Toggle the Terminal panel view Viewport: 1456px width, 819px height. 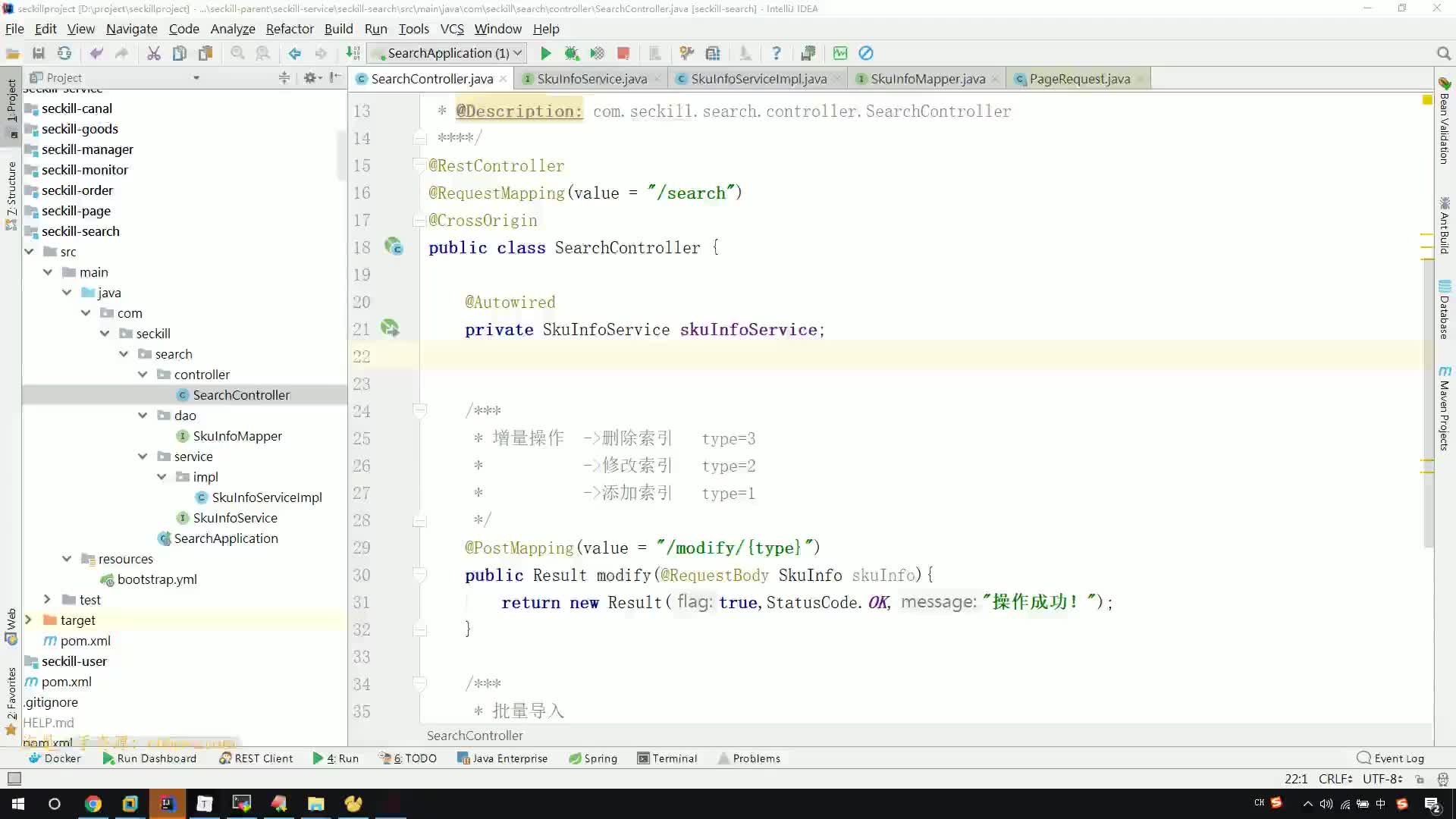point(675,758)
